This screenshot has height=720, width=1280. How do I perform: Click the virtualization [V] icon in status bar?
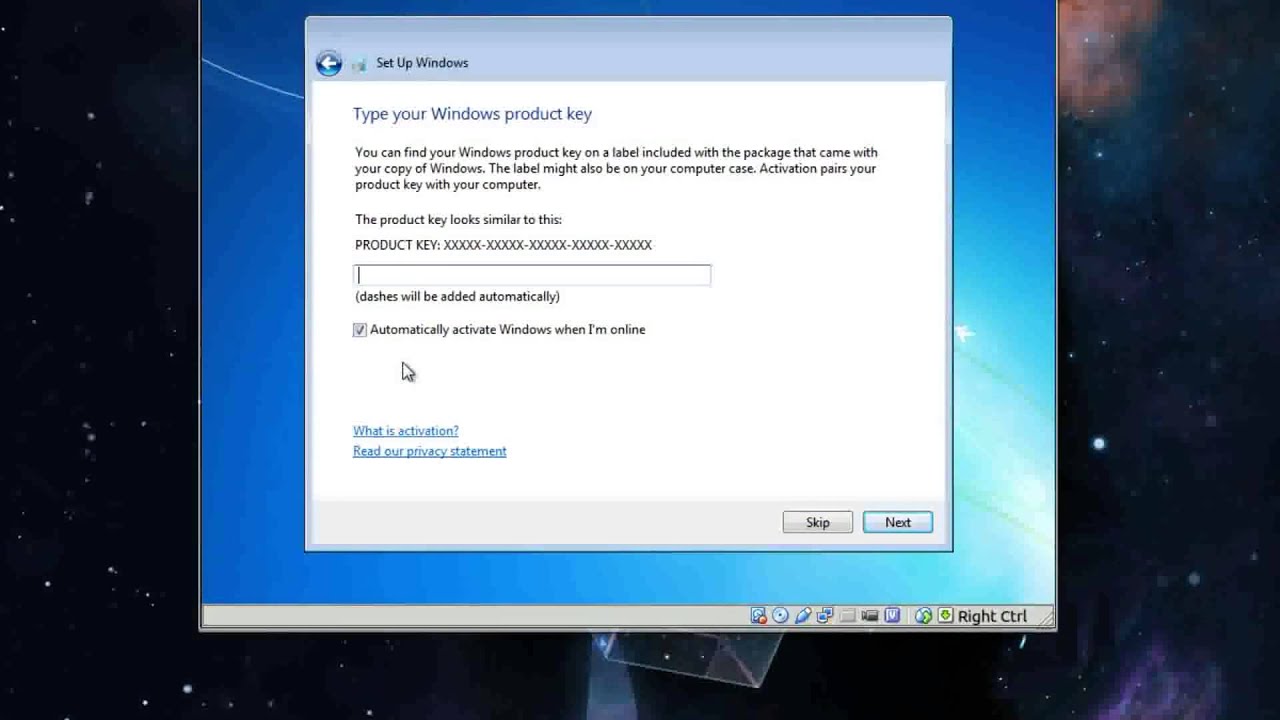tap(892, 616)
